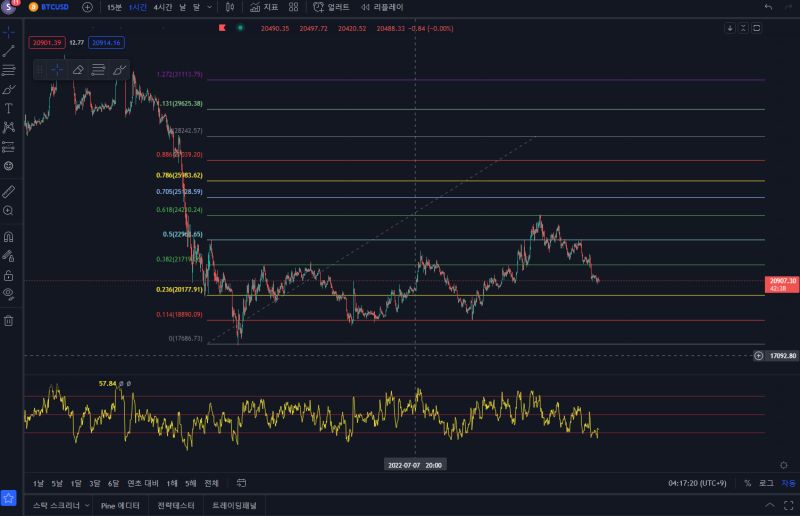Image resolution: width=800 pixels, height=516 pixels.
Task: Select the ruler measure tool
Action: (9, 191)
